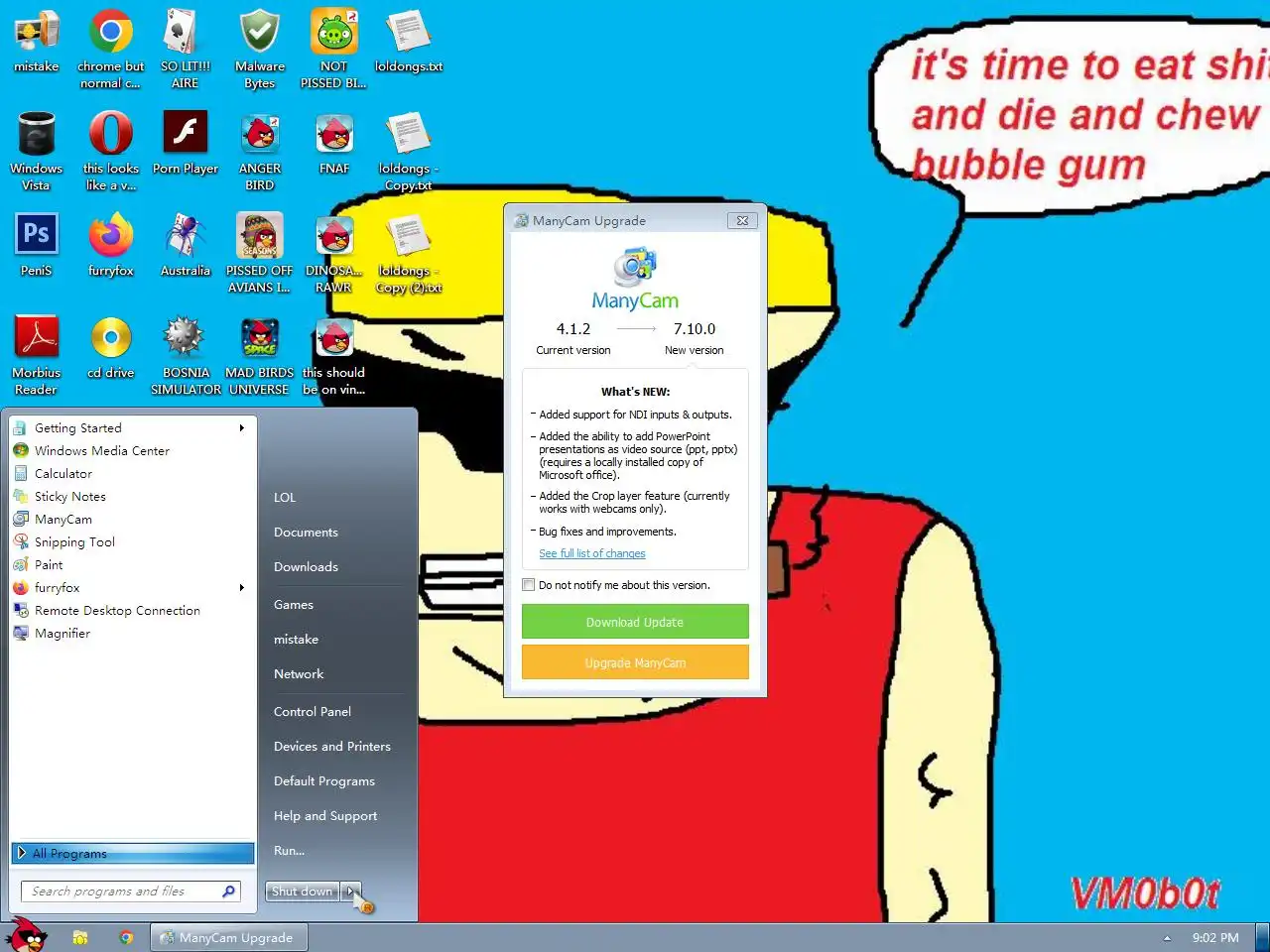
Task: Launch Windows Media Center from Start menu
Action: click(x=133, y=450)
